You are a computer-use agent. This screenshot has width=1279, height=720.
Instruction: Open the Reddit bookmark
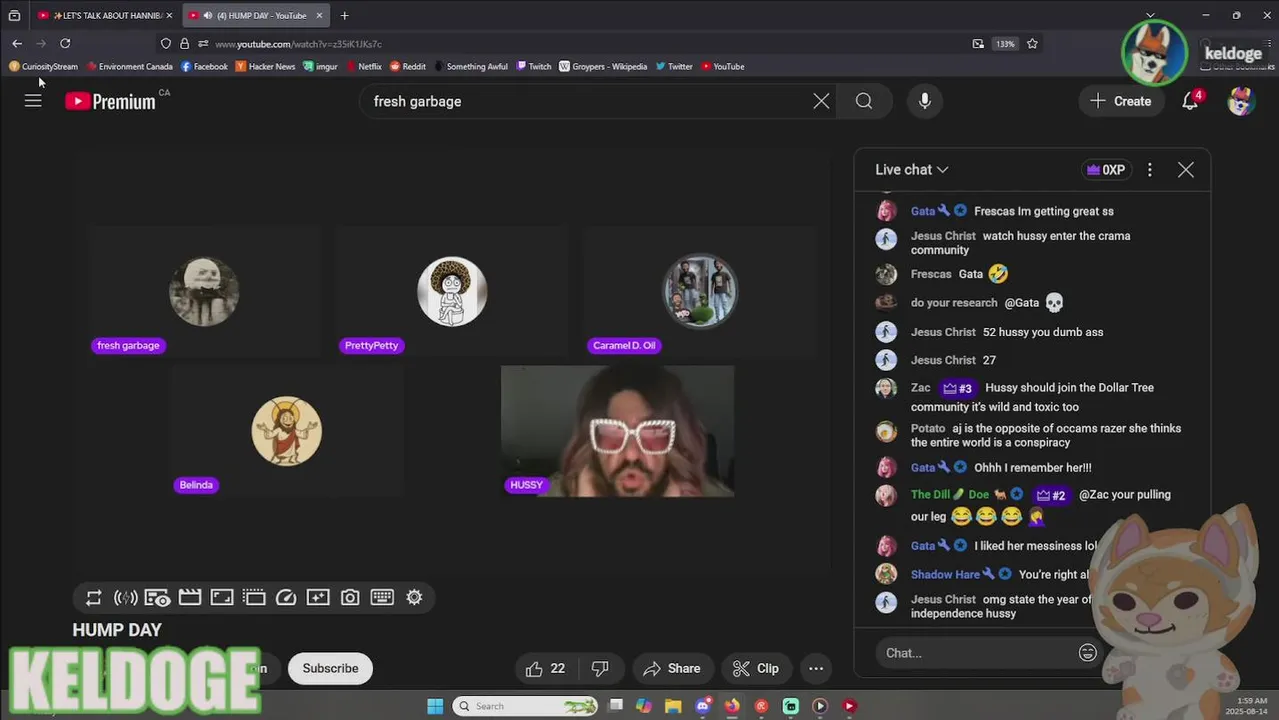[408, 67]
